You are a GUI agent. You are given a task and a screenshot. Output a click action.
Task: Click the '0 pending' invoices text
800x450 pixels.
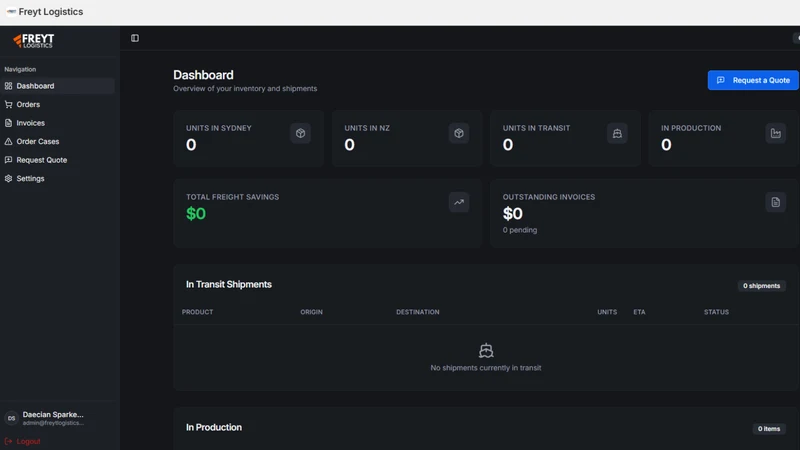pyautogui.click(x=520, y=230)
